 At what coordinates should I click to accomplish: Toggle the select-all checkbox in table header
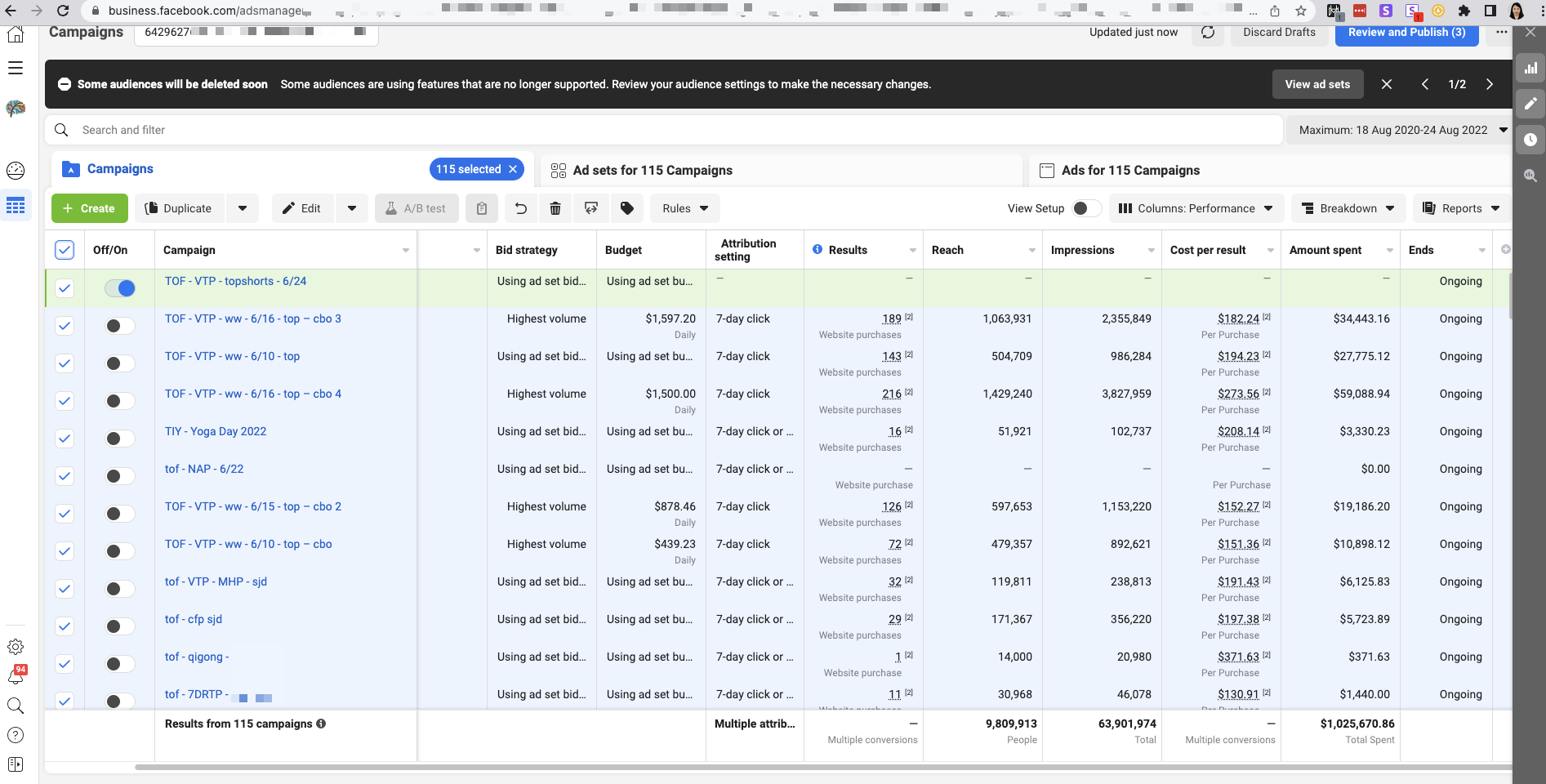tap(65, 250)
